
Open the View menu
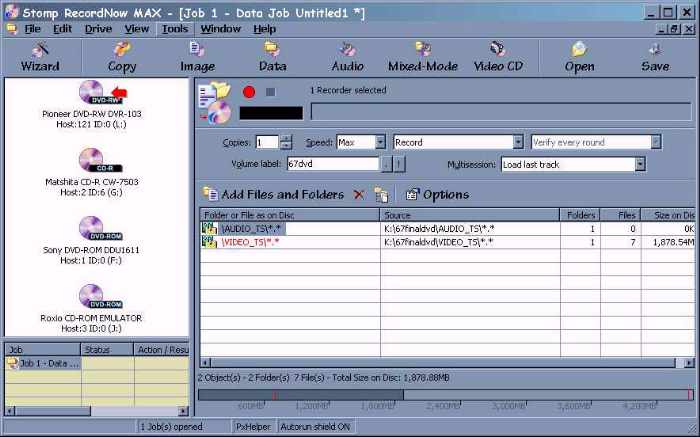pos(136,29)
